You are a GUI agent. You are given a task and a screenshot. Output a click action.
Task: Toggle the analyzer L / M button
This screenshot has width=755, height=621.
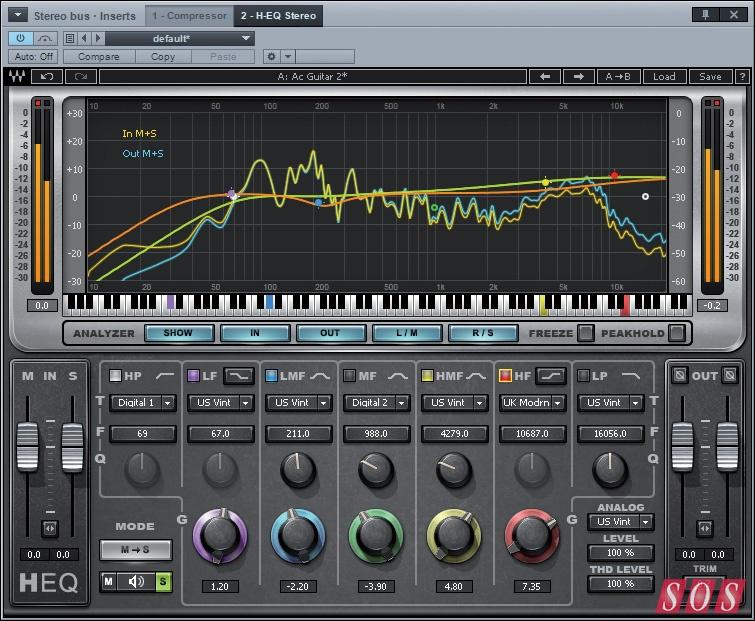[407, 333]
